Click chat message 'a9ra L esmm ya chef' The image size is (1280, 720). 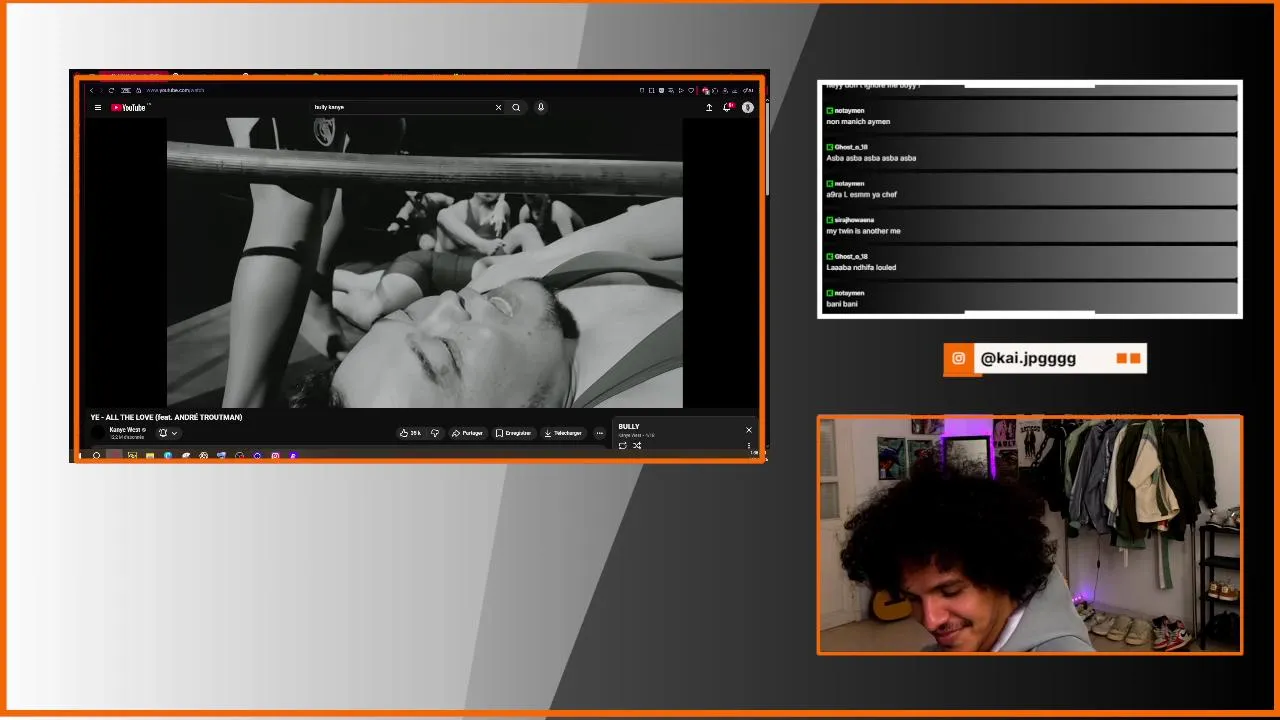coord(861,195)
